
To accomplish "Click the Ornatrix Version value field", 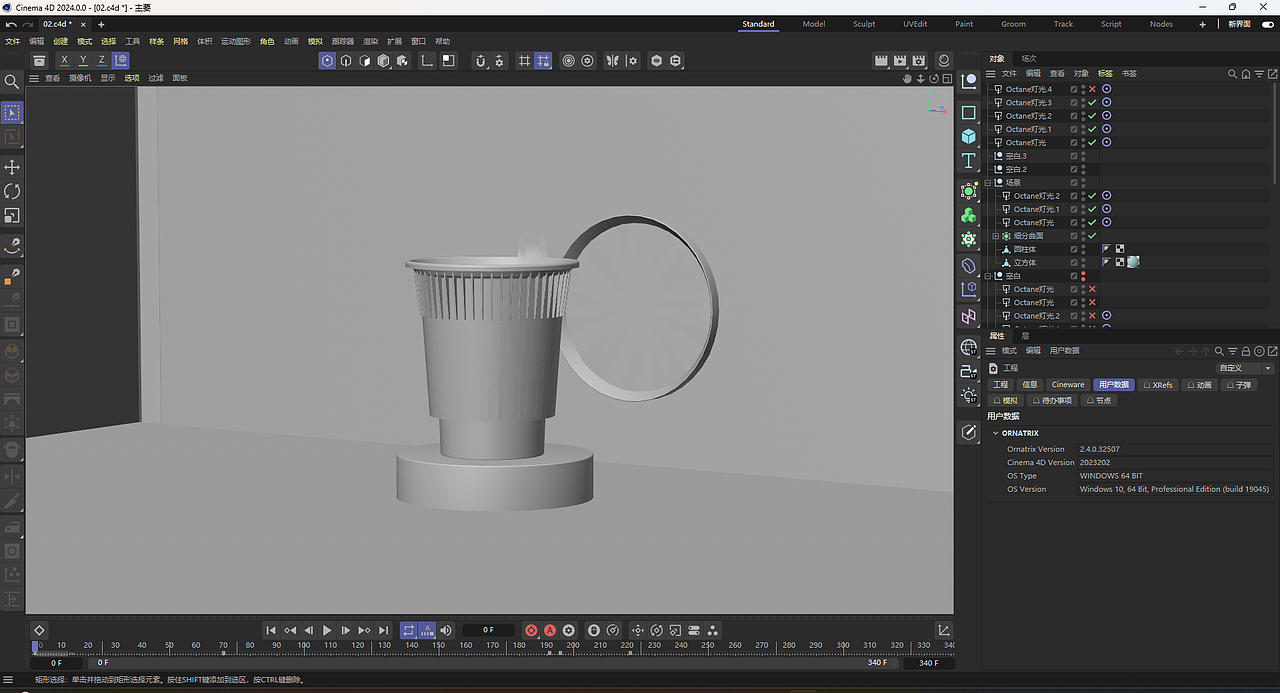I will [x=1176, y=449].
